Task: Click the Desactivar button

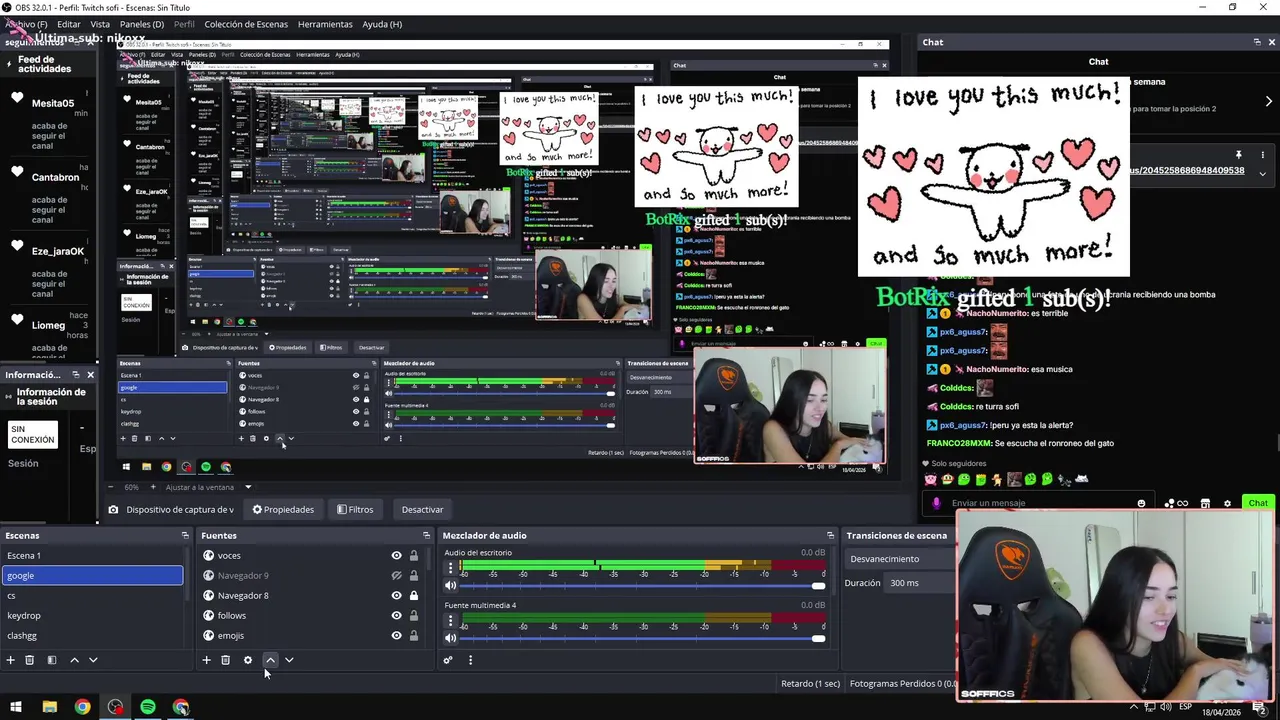Action: 422,509
